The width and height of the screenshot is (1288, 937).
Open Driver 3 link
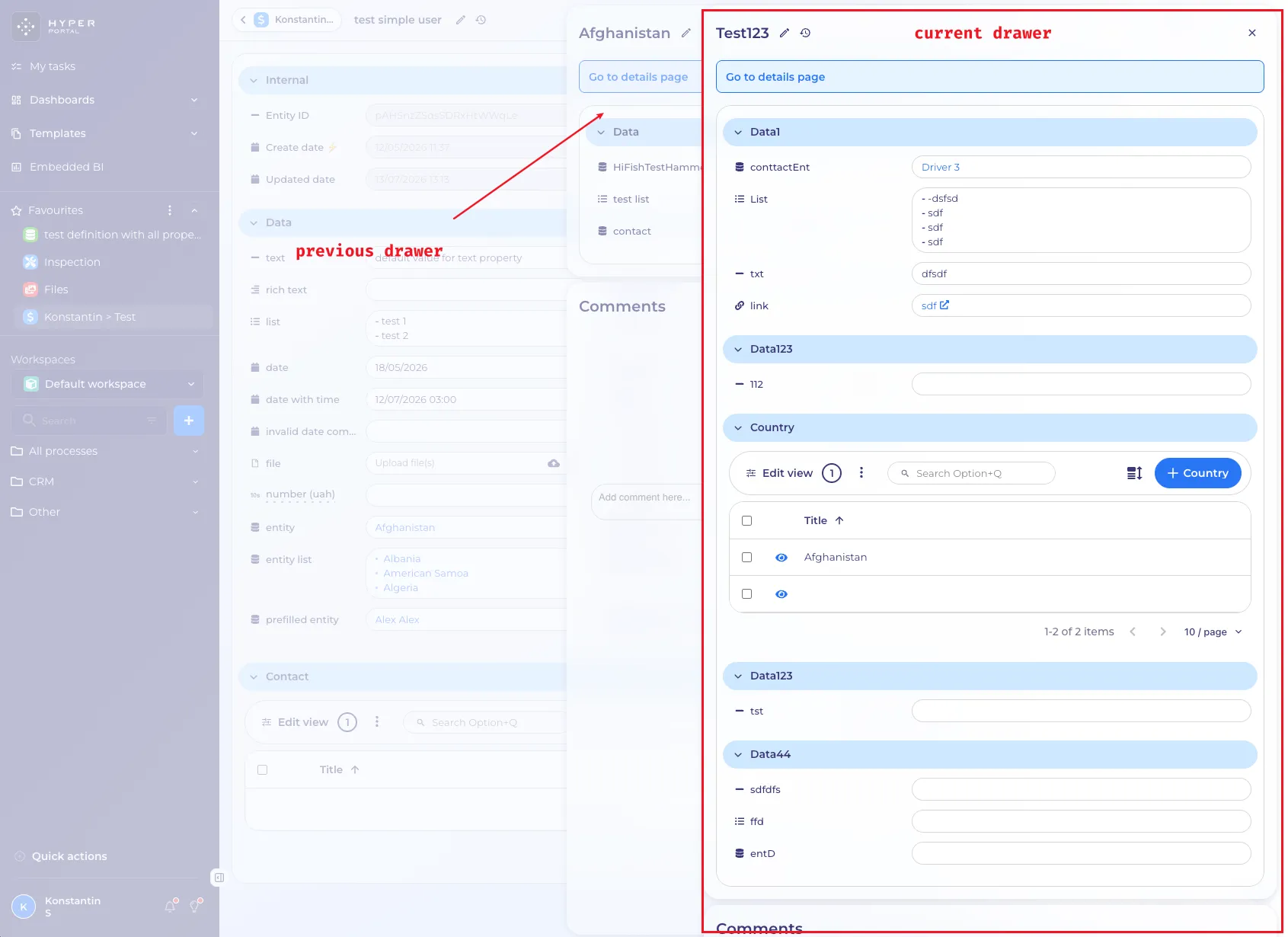point(941,167)
